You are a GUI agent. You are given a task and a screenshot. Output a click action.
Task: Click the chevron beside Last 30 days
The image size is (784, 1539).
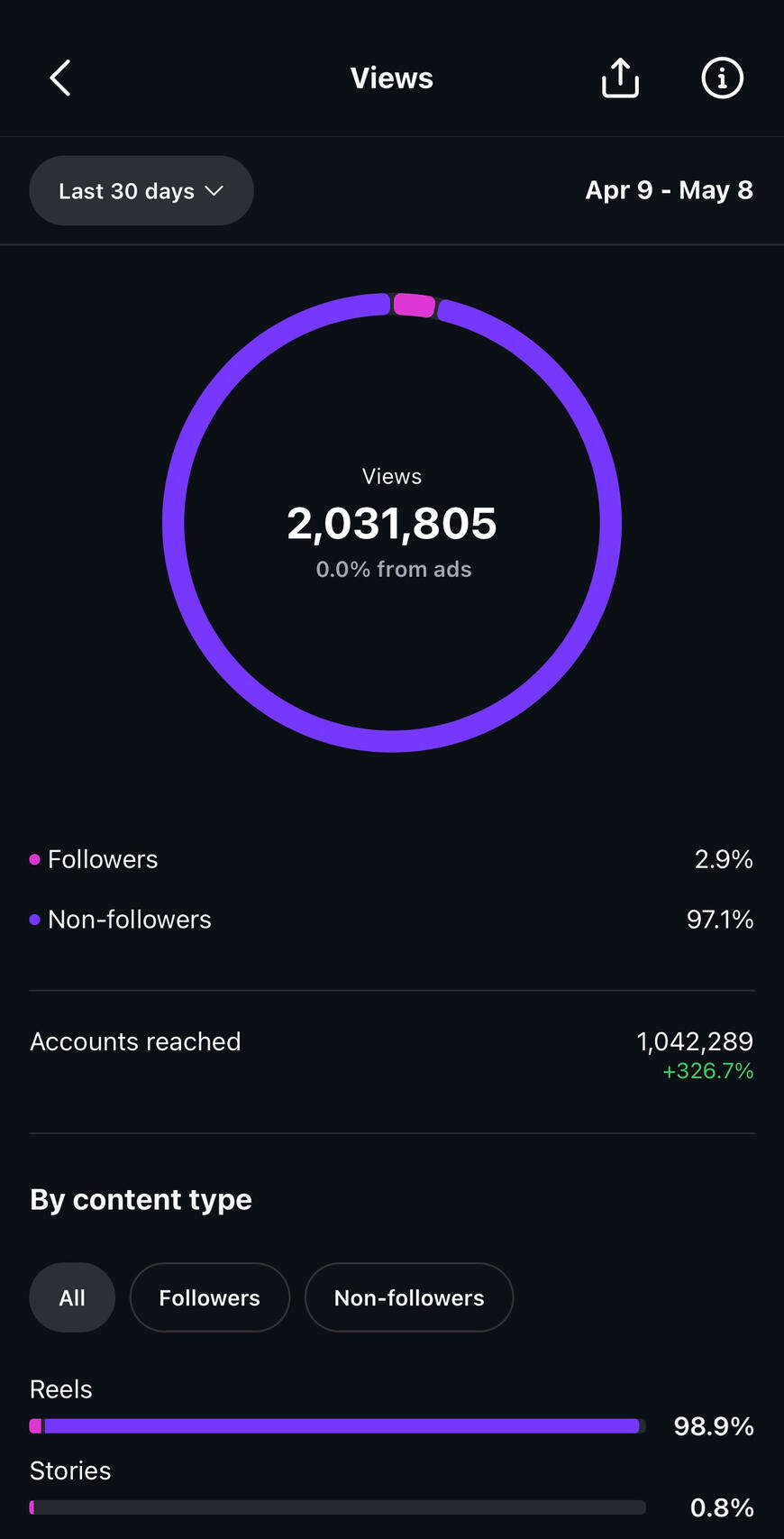pyautogui.click(x=214, y=191)
